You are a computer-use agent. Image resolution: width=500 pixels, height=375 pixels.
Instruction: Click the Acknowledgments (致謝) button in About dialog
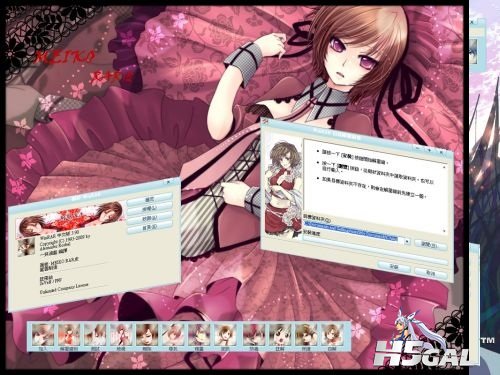click(150, 218)
